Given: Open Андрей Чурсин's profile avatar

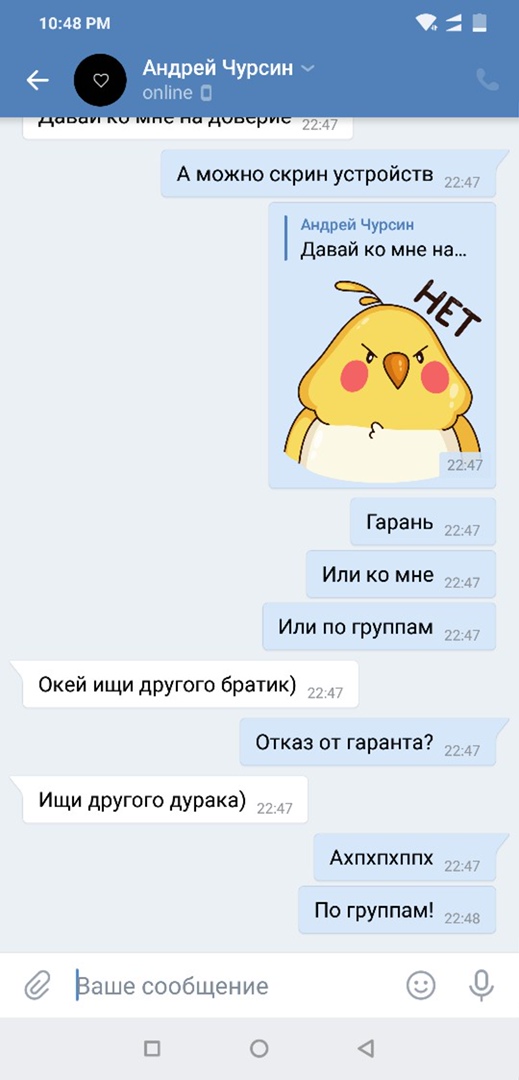Looking at the screenshot, I should coord(100,81).
